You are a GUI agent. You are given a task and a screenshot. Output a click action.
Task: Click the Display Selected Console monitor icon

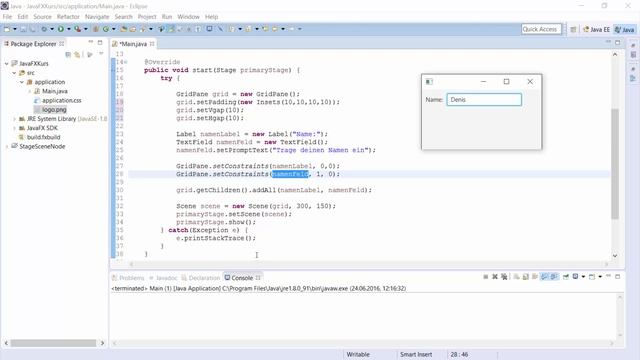click(576, 277)
